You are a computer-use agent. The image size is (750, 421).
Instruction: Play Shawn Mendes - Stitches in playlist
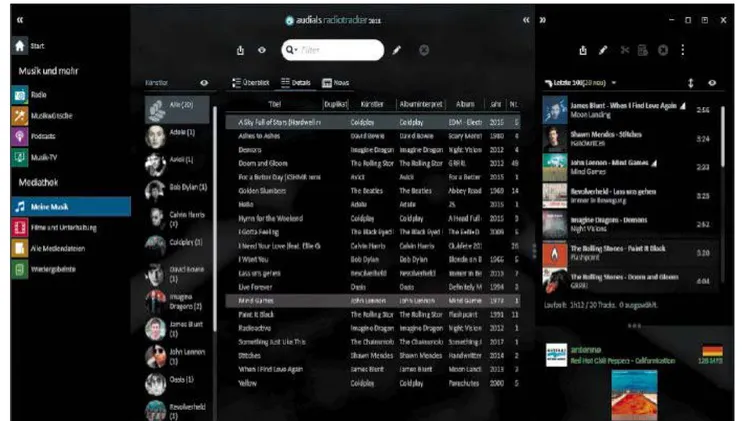[x=629, y=139]
